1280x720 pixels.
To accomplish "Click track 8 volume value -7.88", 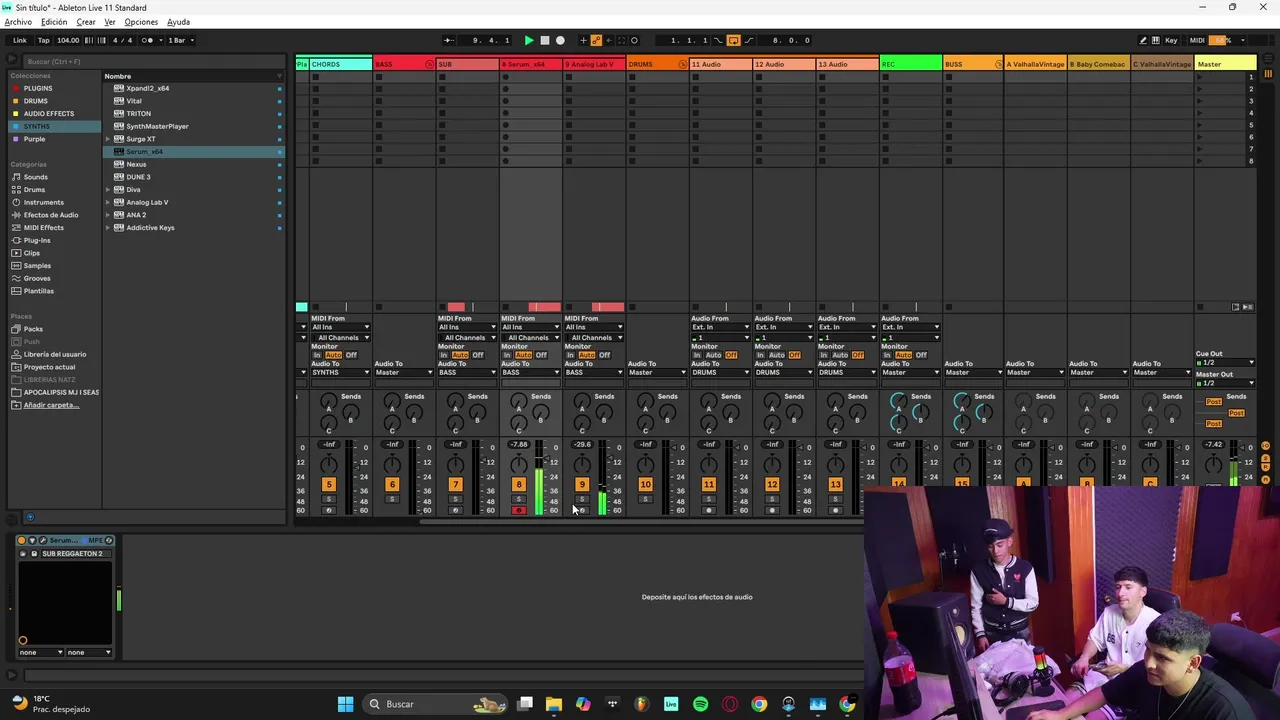I will coord(518,444).
